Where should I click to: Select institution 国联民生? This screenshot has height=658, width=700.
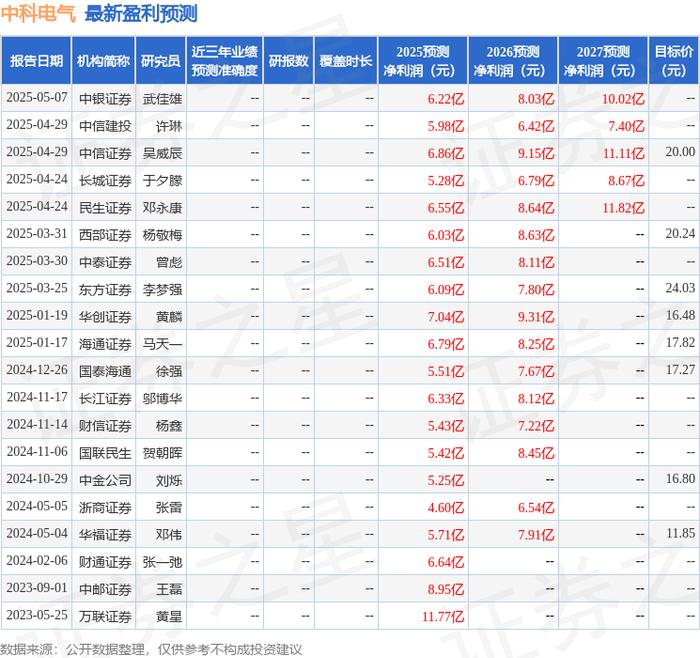pyautogui.click(x=105, y=453)
